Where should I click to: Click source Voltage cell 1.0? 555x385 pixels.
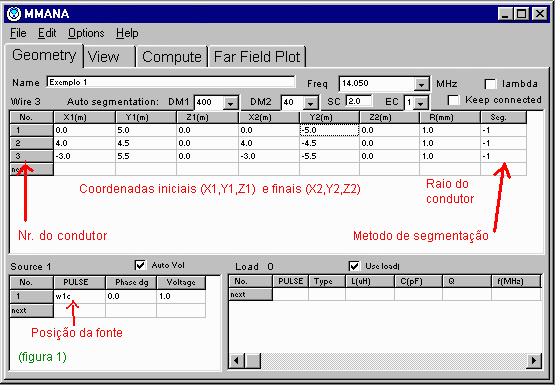click(181, 297)
